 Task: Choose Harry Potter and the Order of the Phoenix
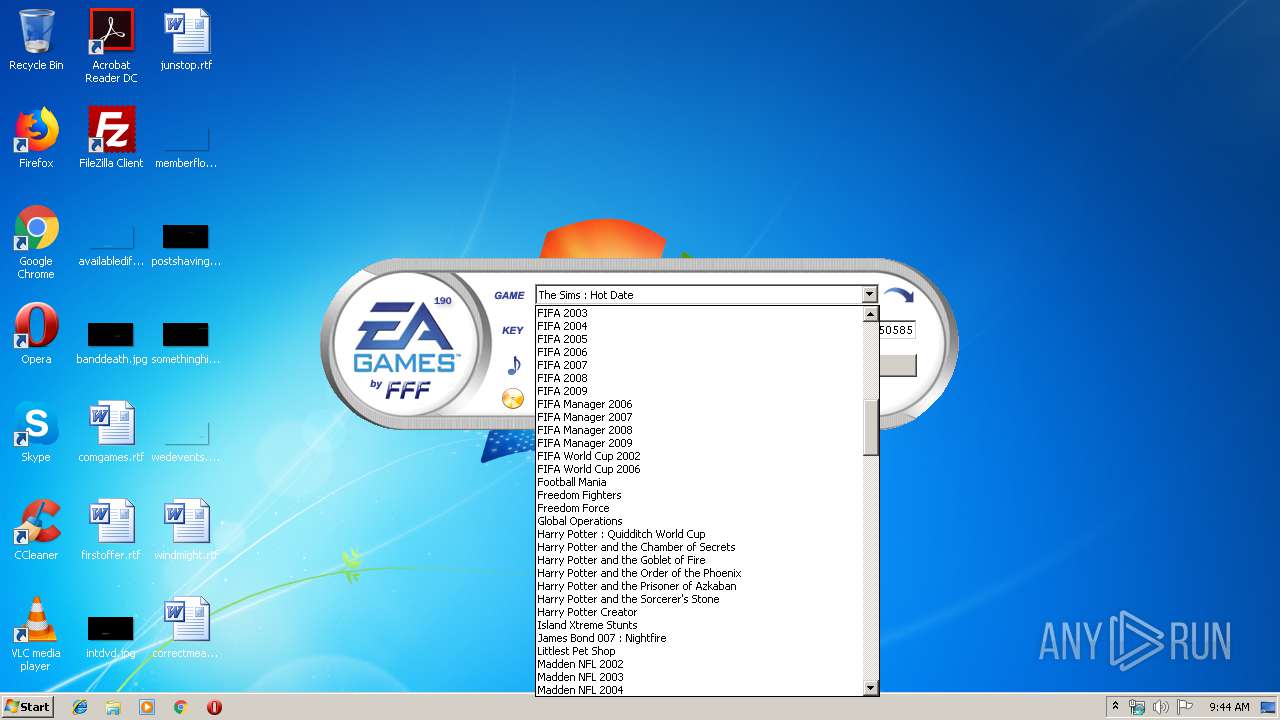[x=698, y=573]
